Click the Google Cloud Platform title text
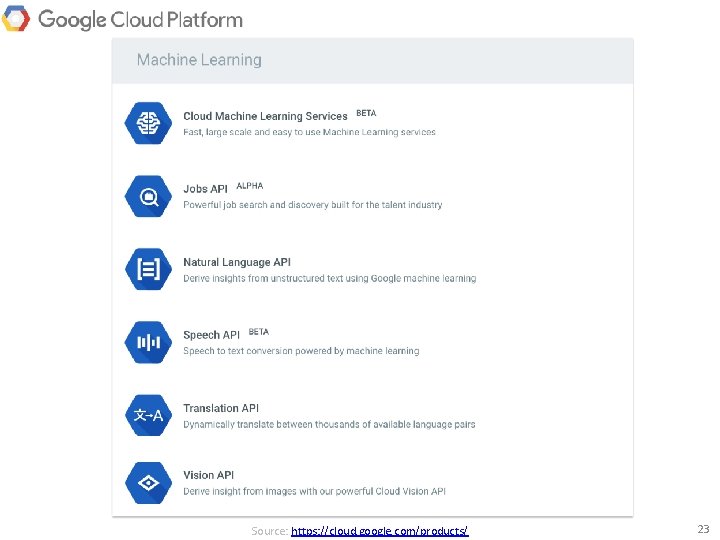 click(140, 20)
